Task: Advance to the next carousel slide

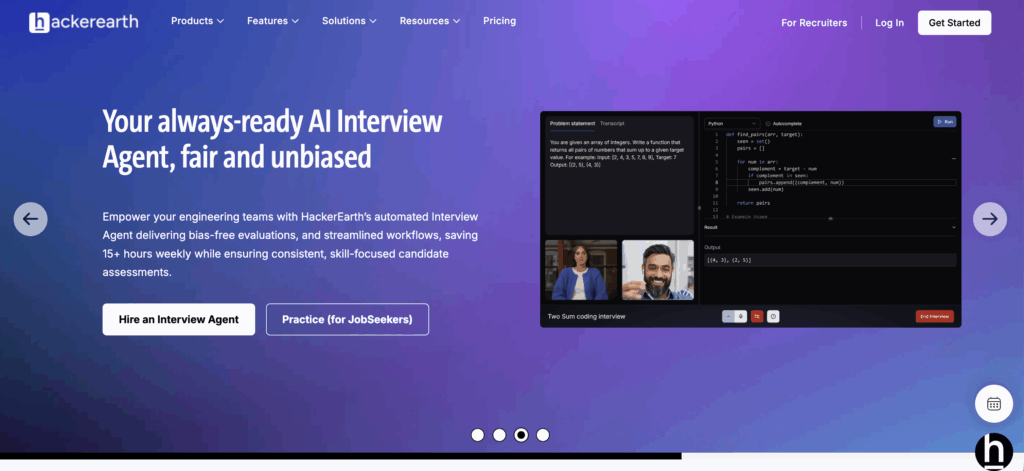Action: click(990, 219)
